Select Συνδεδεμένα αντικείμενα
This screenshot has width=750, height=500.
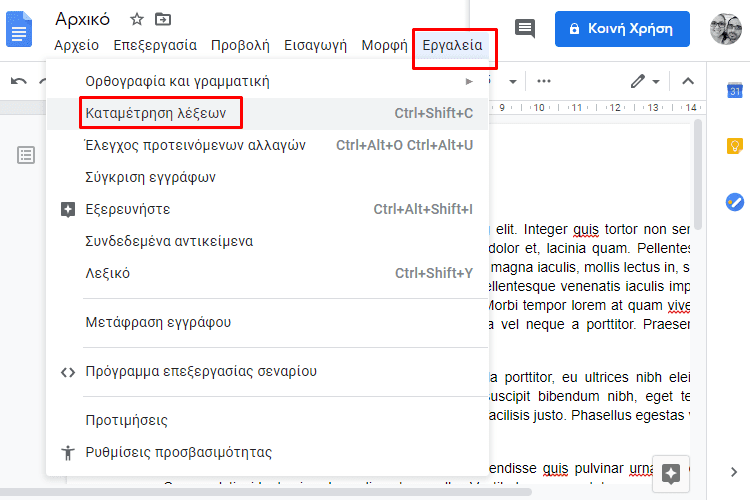(267, 242)
